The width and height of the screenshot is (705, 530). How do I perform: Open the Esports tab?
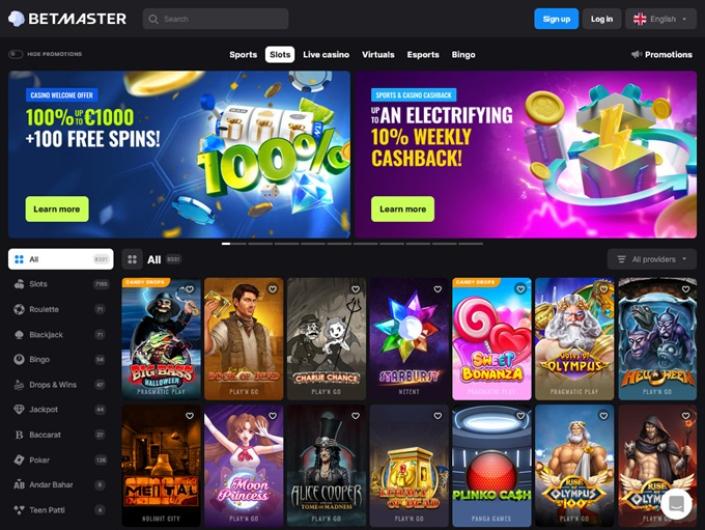tap(423, 54)
